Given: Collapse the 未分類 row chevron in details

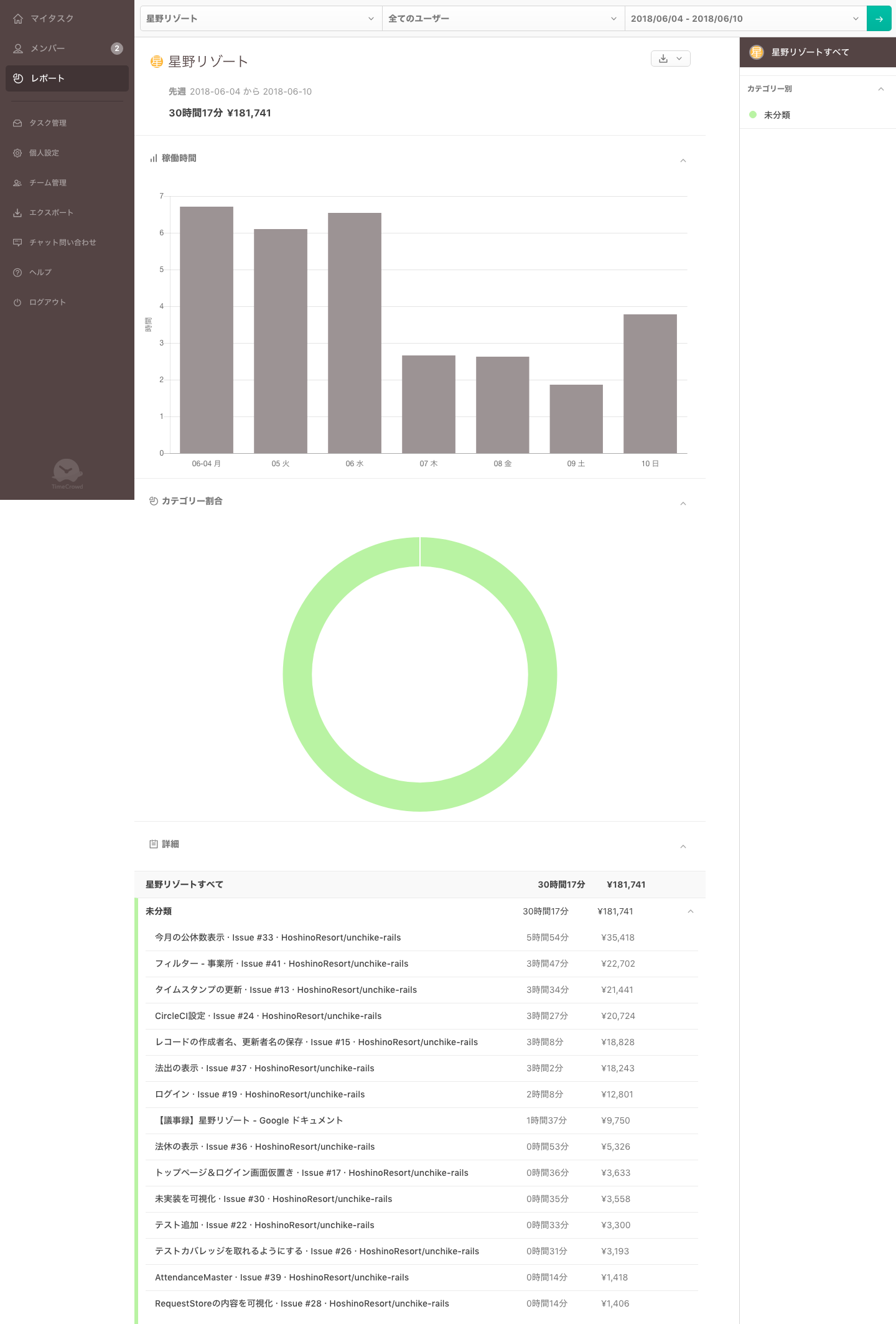Looking at the screenshot, I should [x=691, y=911].
